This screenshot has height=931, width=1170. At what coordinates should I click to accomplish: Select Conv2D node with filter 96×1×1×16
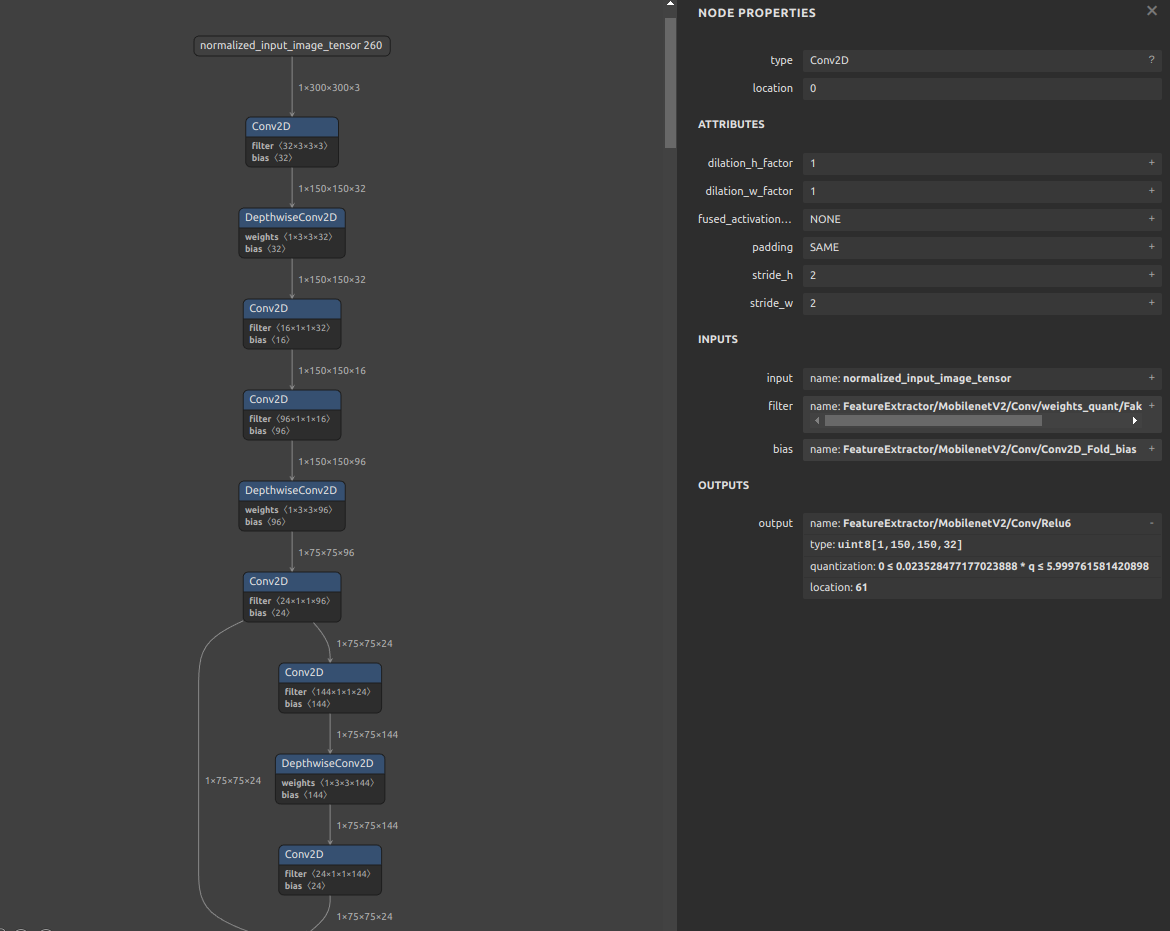[292, 400]
